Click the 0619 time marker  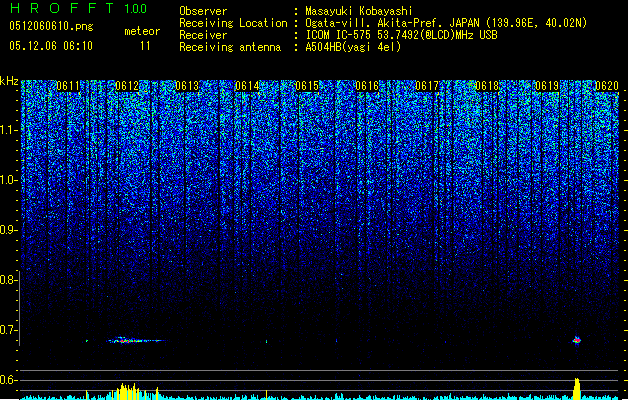pos(547,86)
